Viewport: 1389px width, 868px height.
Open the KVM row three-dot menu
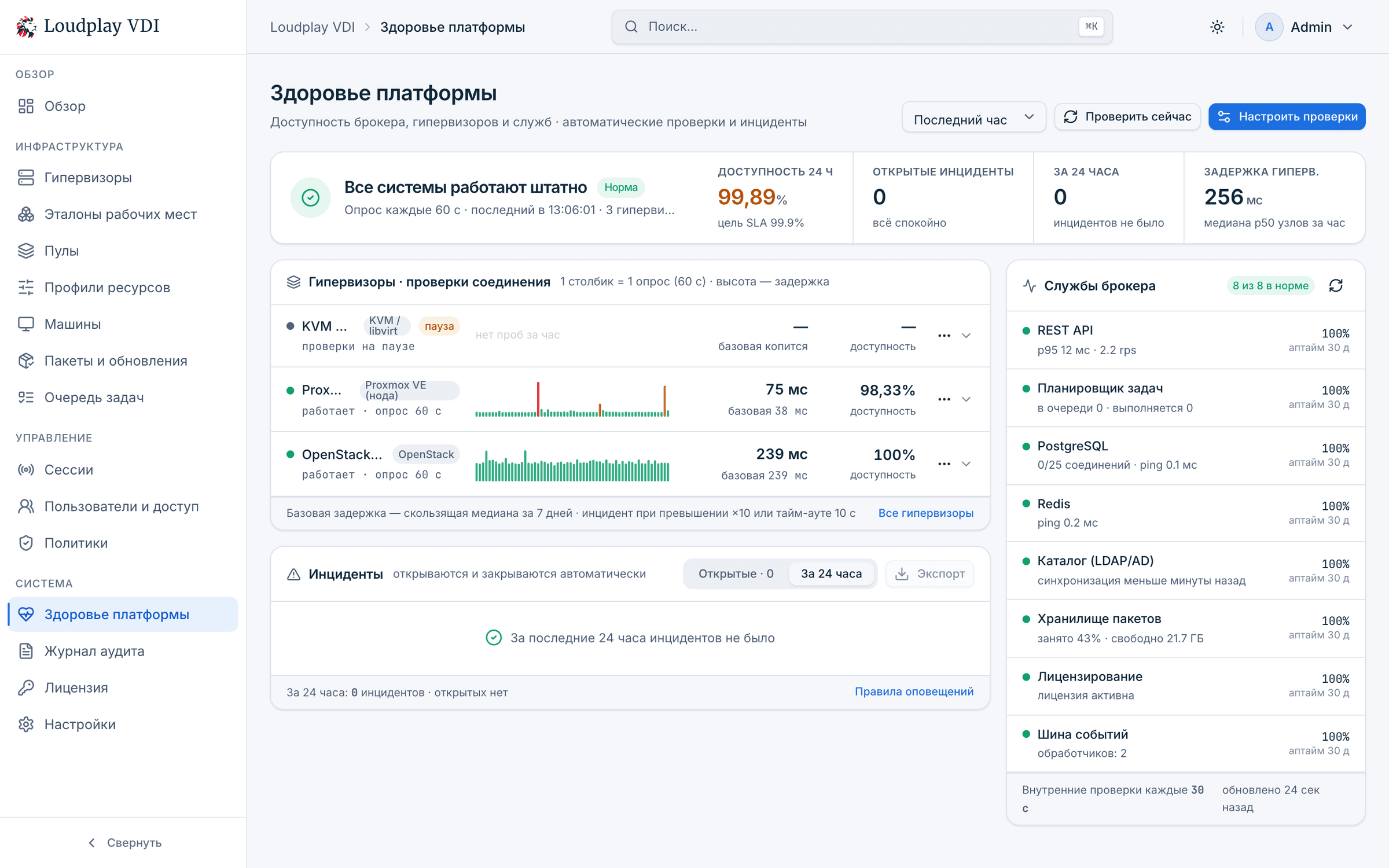tap(944, 336)
